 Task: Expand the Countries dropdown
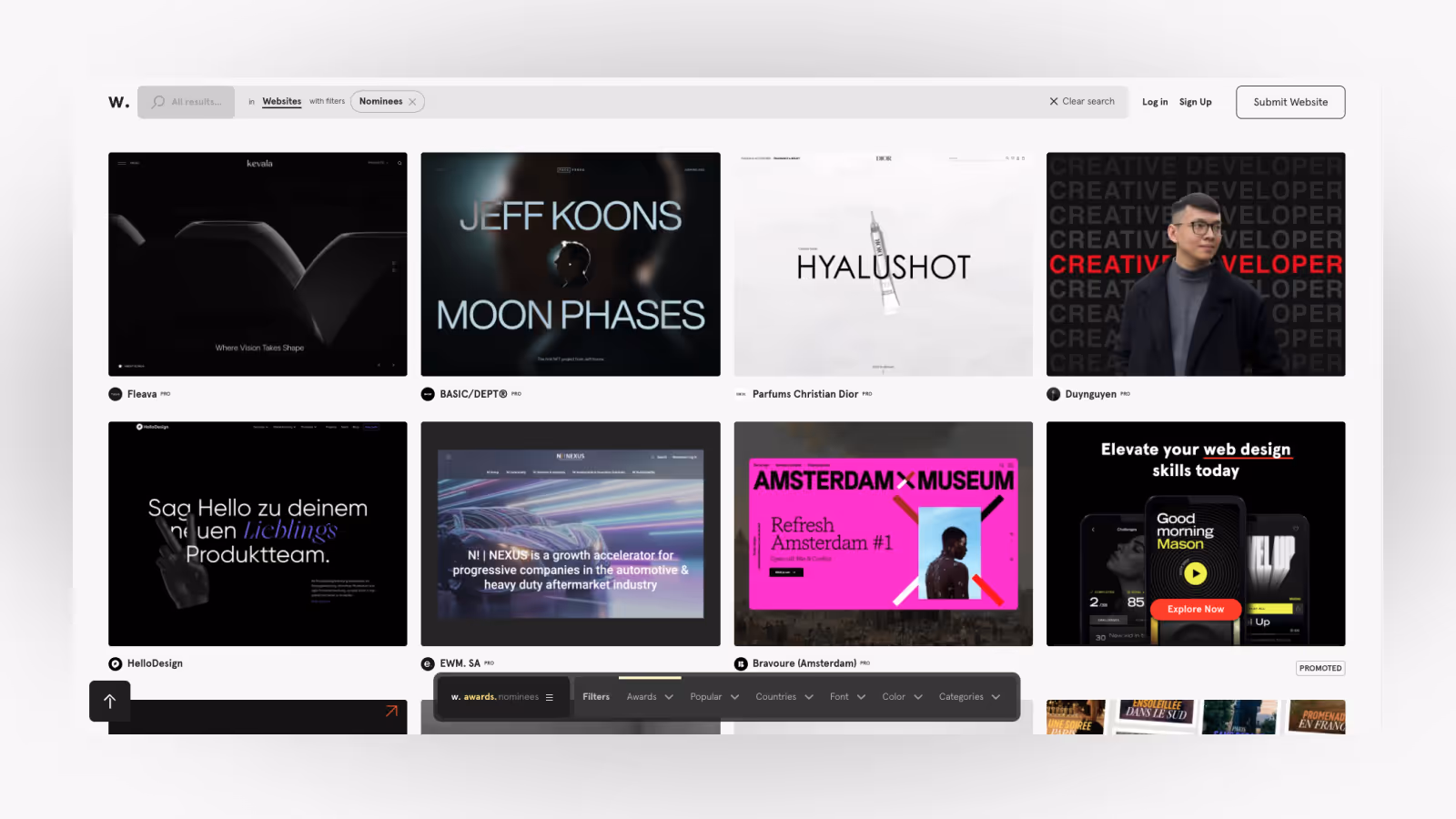pos(784,697)
